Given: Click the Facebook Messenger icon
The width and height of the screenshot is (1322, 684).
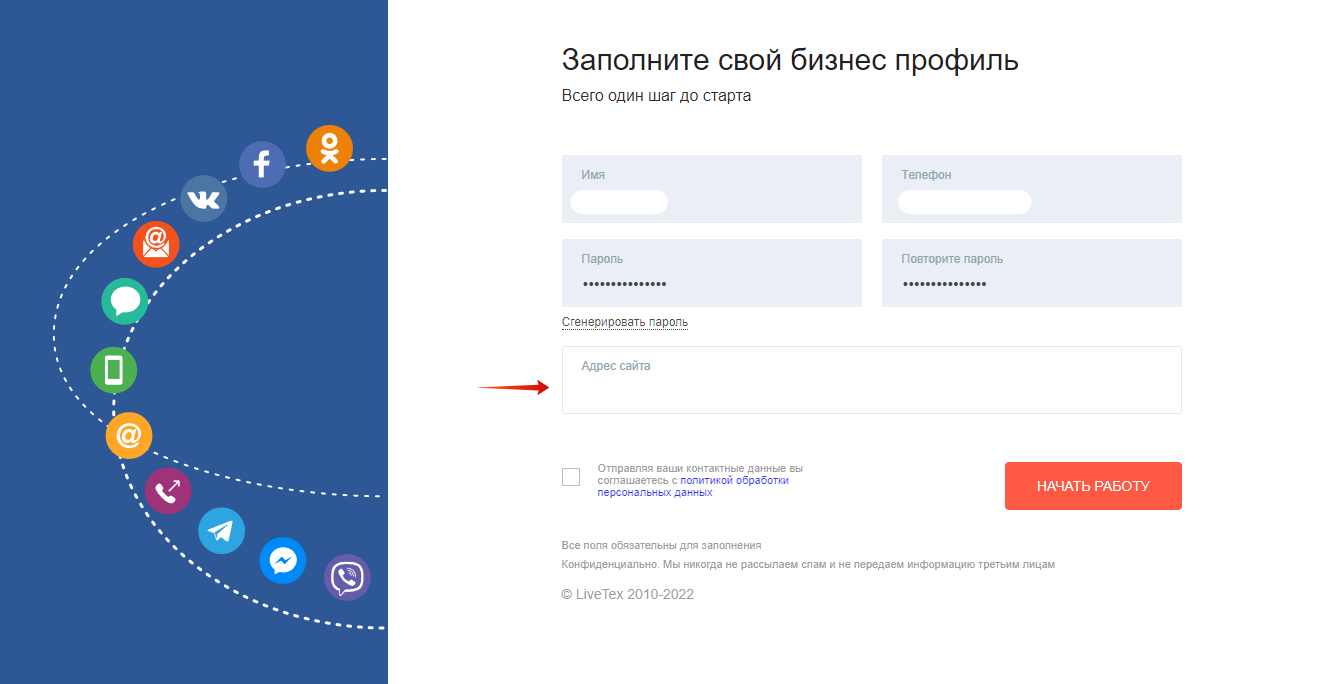Looking at the screenshot, I should (282, 561).
